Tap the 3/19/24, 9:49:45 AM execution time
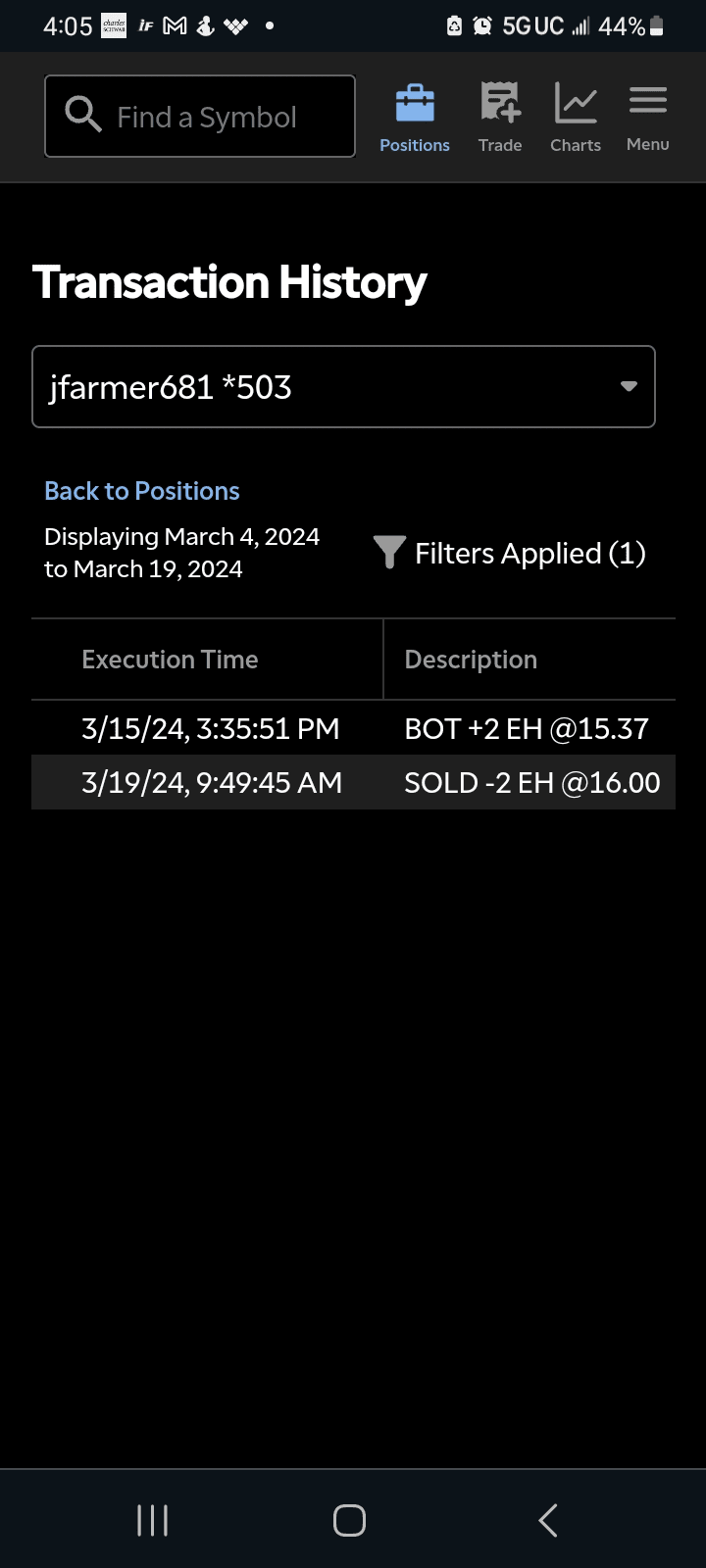Image resolution: width=706 pixels, height=1568 pixels. pos(212,783)
